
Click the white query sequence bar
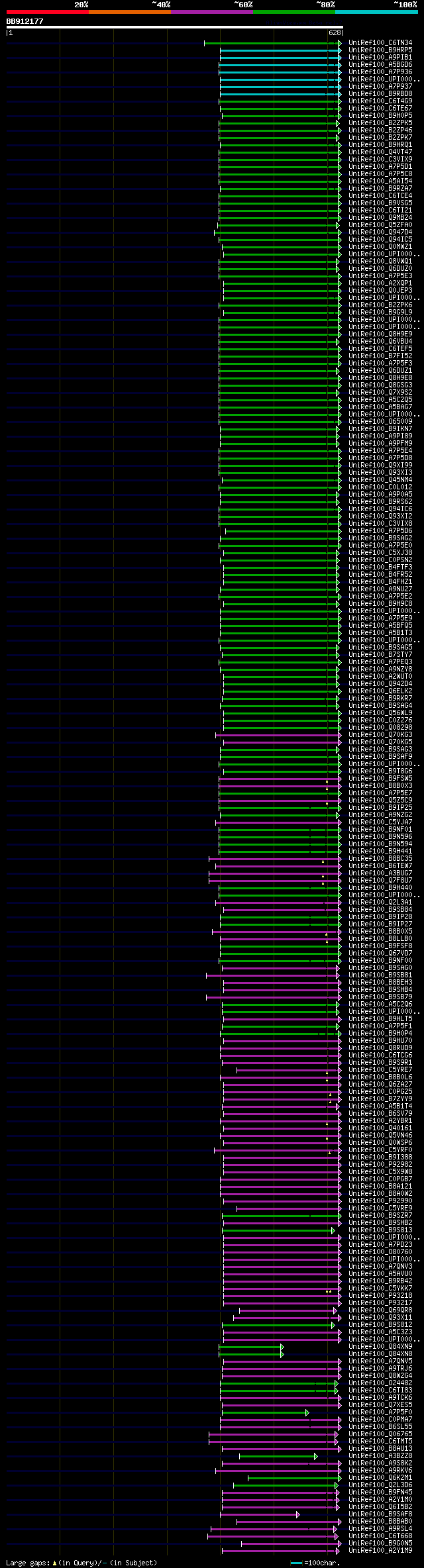tap(174, 27)
